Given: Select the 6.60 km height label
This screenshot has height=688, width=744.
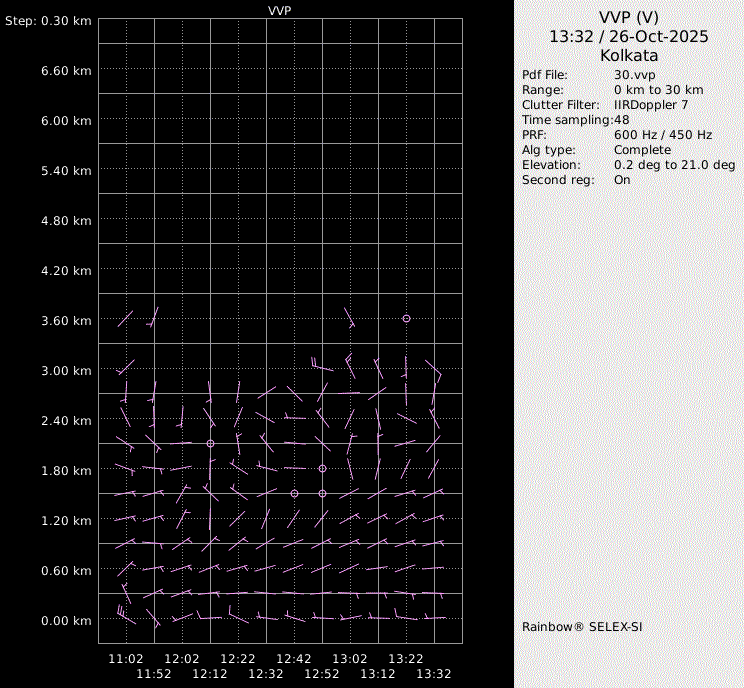Looking at the screenshot, I should pos(66,71).
